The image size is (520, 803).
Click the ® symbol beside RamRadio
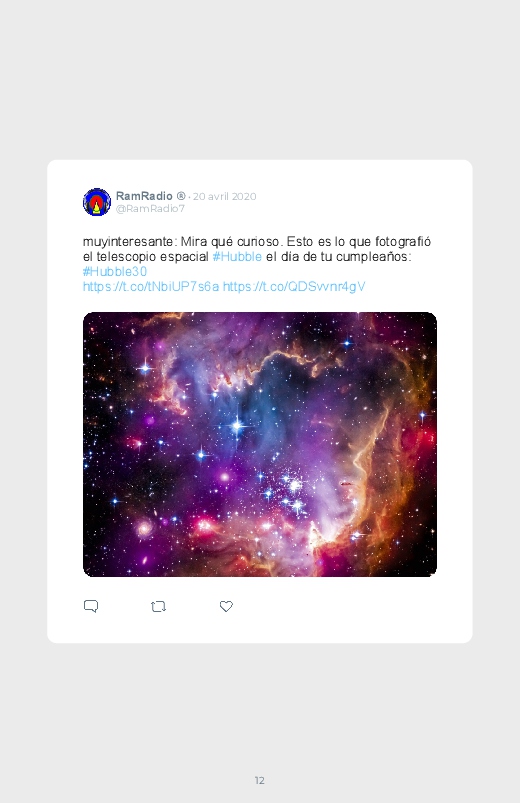pos(181,196)
